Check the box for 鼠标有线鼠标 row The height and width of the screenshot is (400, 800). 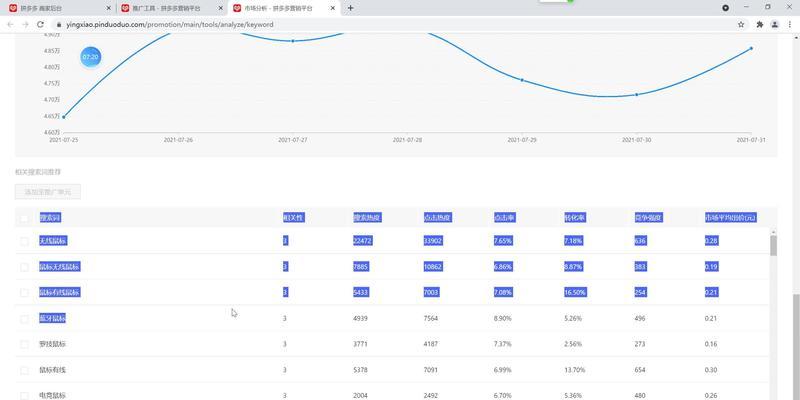(24, 293)
